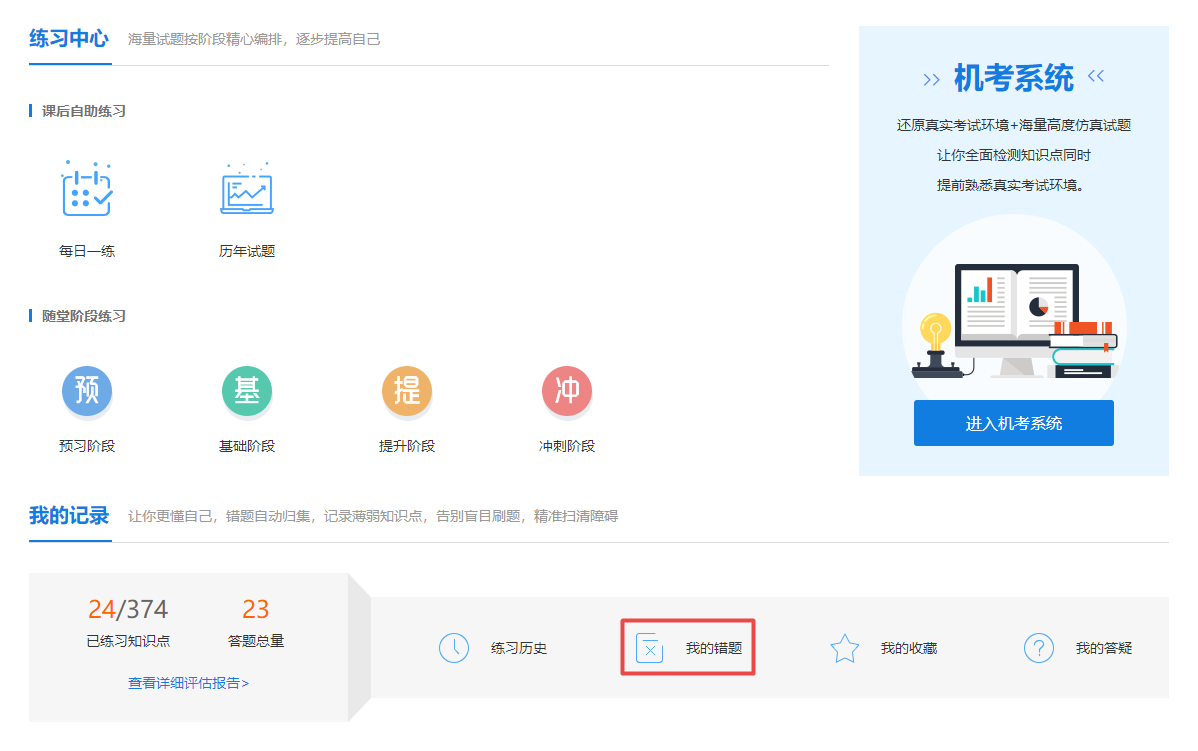1198x751 pixels.
Task: Click the 机考系统 panel heading
Action: click(x=1013, y=78)
